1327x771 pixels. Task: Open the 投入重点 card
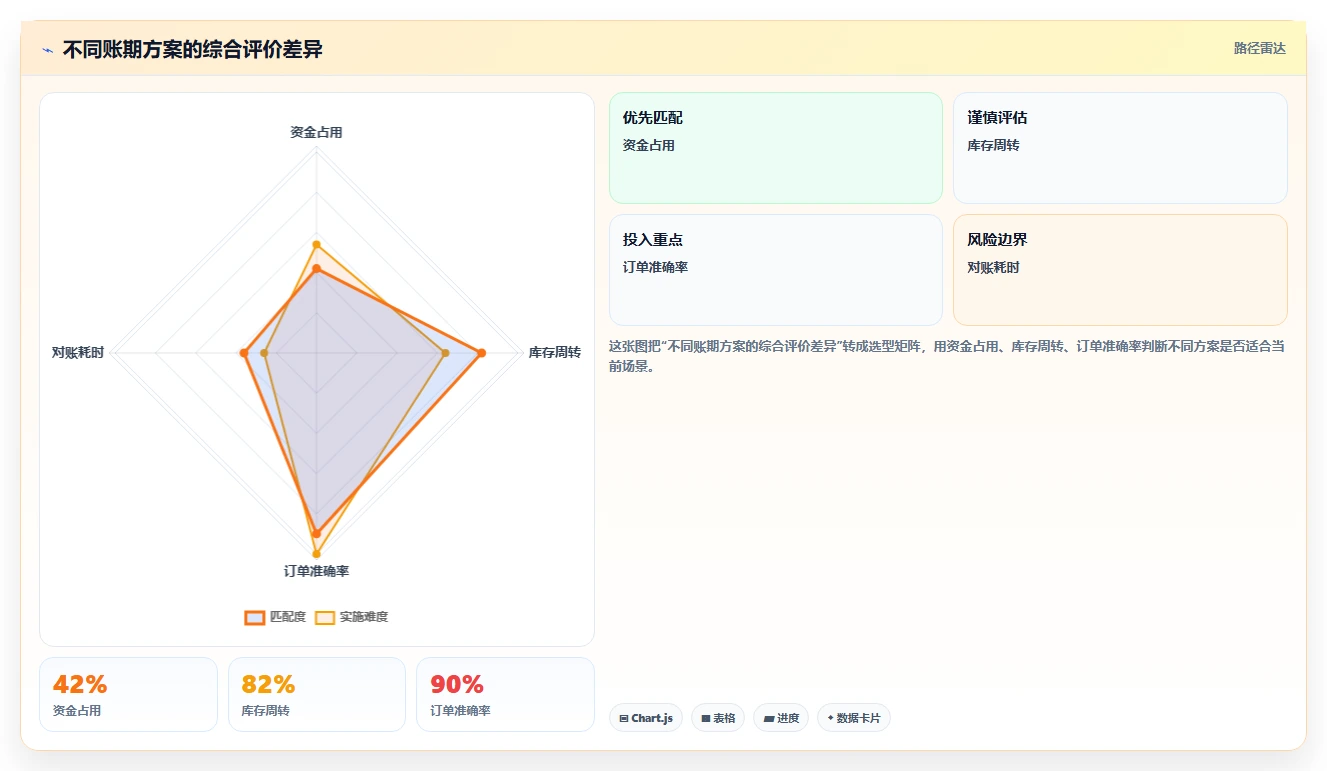[776, 270]
